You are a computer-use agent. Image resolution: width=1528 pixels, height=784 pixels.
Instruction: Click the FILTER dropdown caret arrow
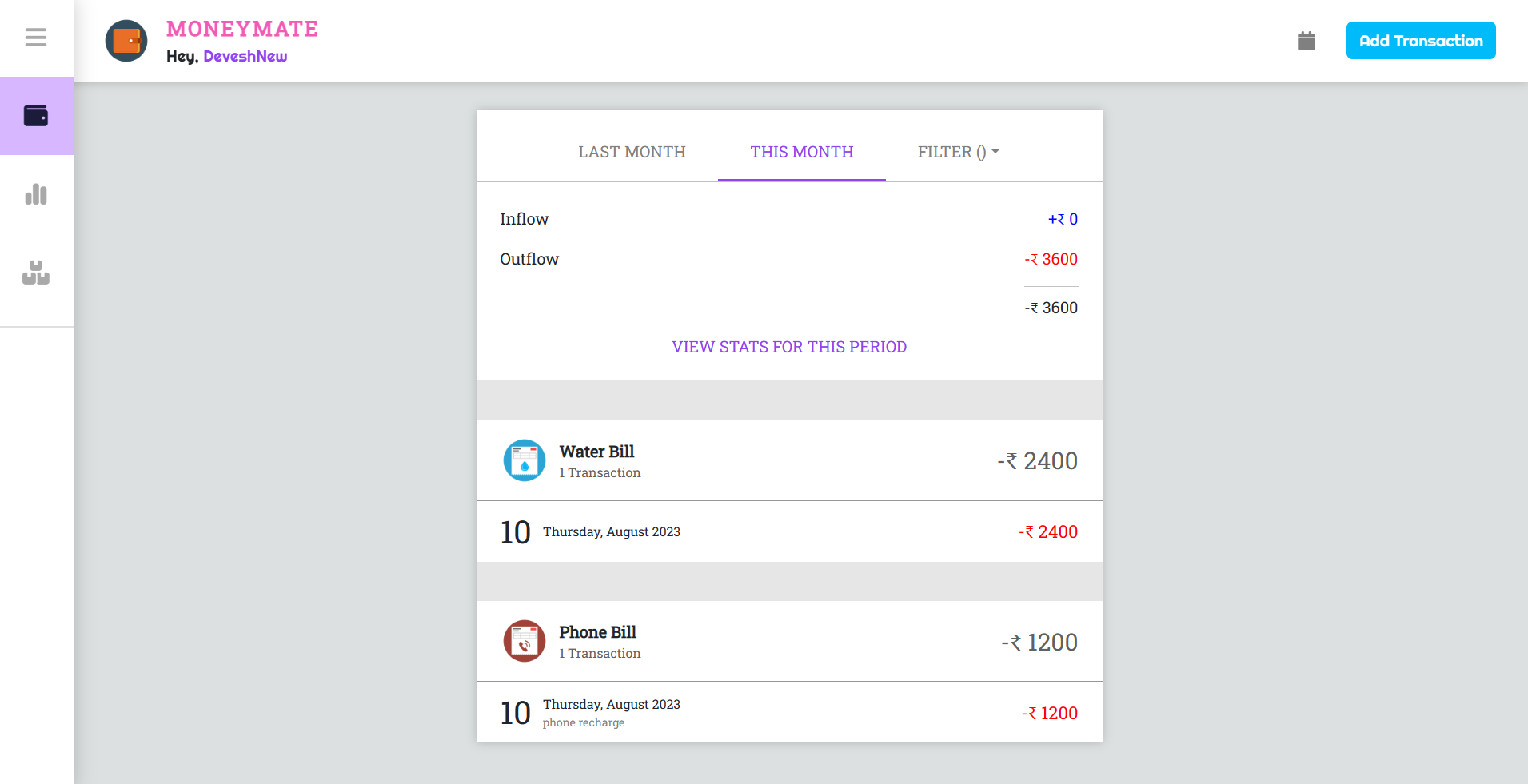tap(995, 151)
